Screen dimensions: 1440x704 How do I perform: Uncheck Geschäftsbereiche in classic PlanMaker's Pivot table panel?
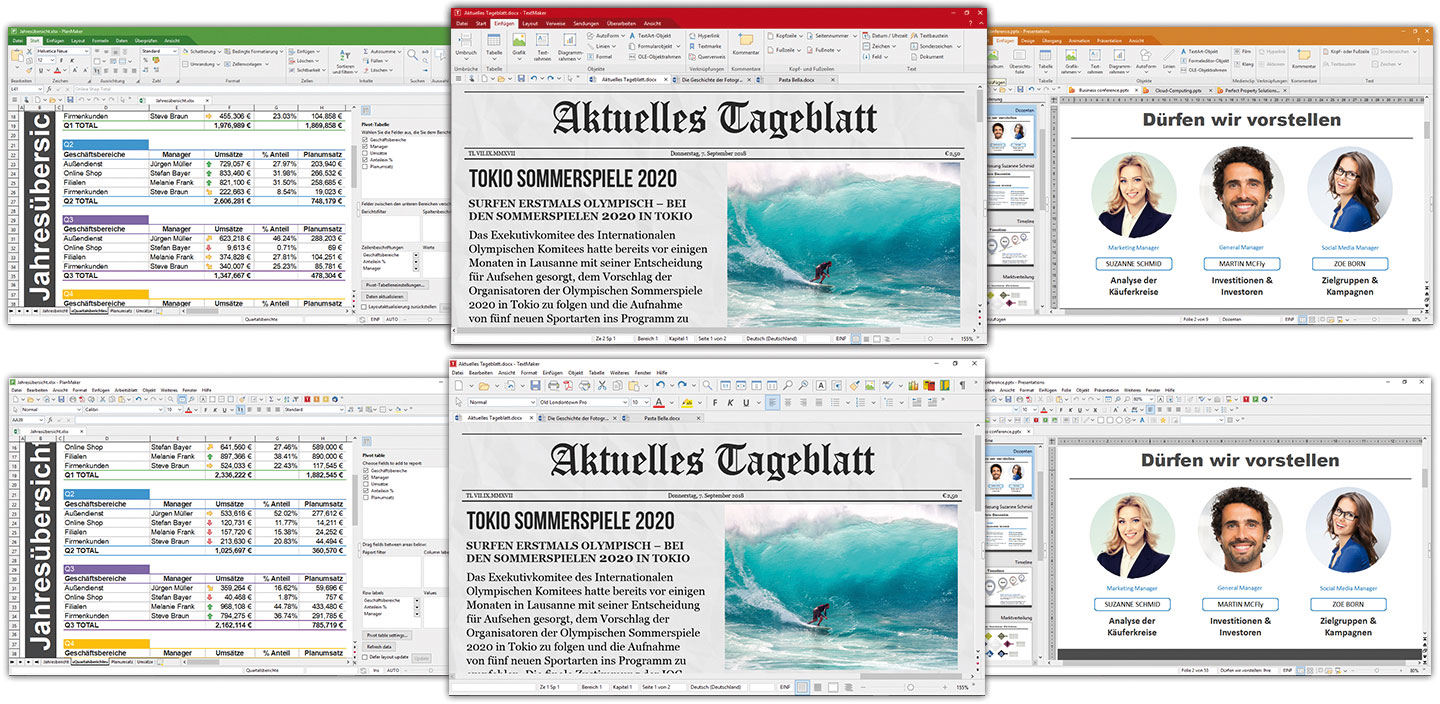pos(365,470)
